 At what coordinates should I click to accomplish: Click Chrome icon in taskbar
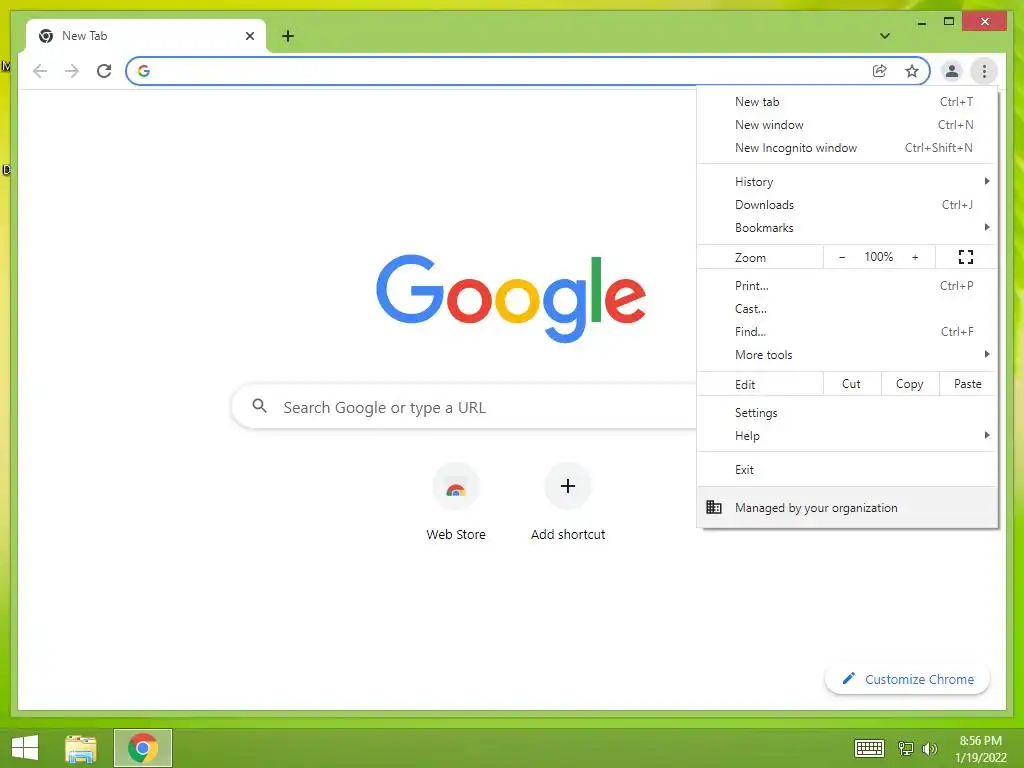coord(142,748)
